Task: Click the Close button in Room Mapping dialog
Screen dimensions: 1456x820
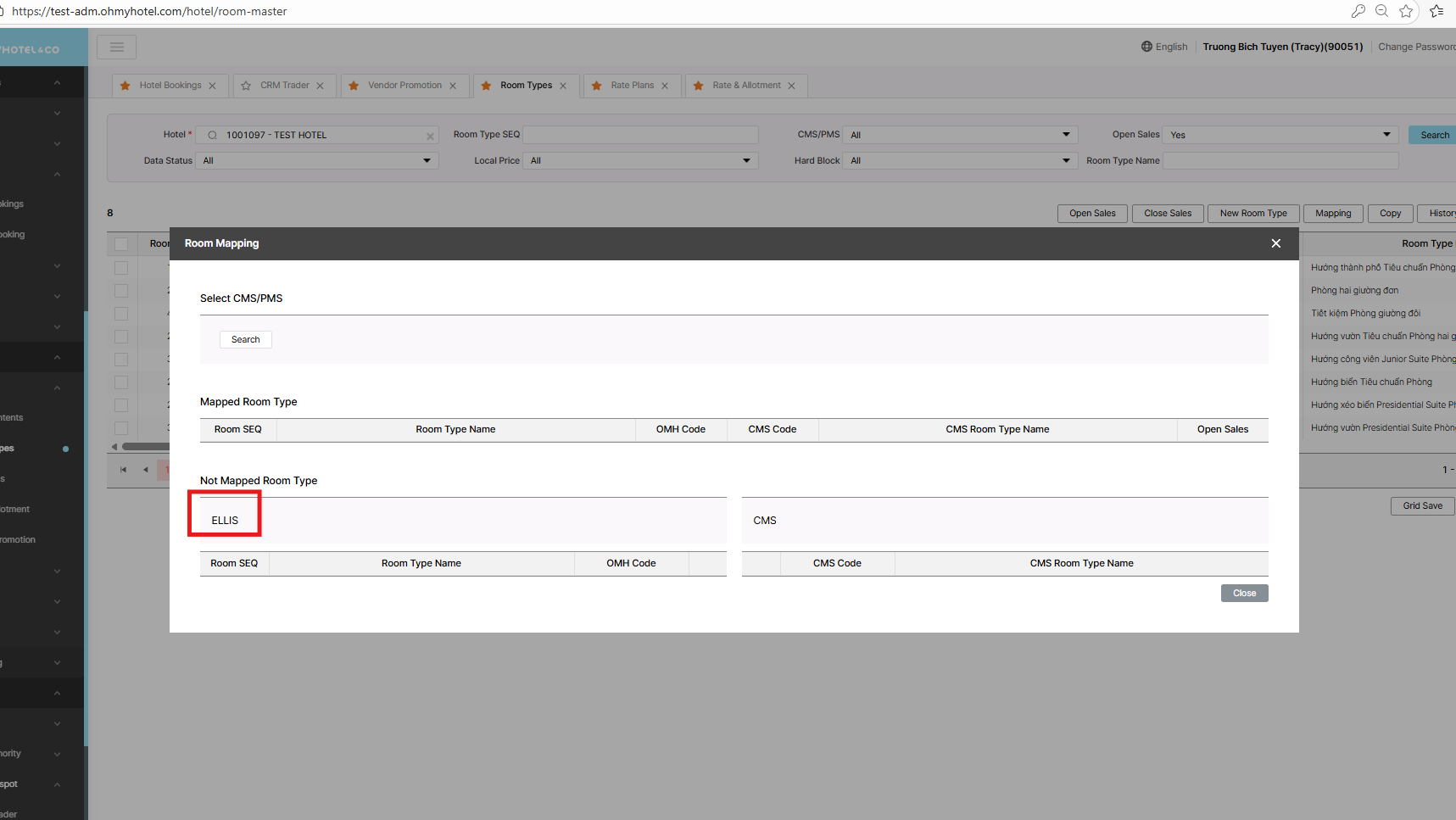Action: tap(1244, 594)
